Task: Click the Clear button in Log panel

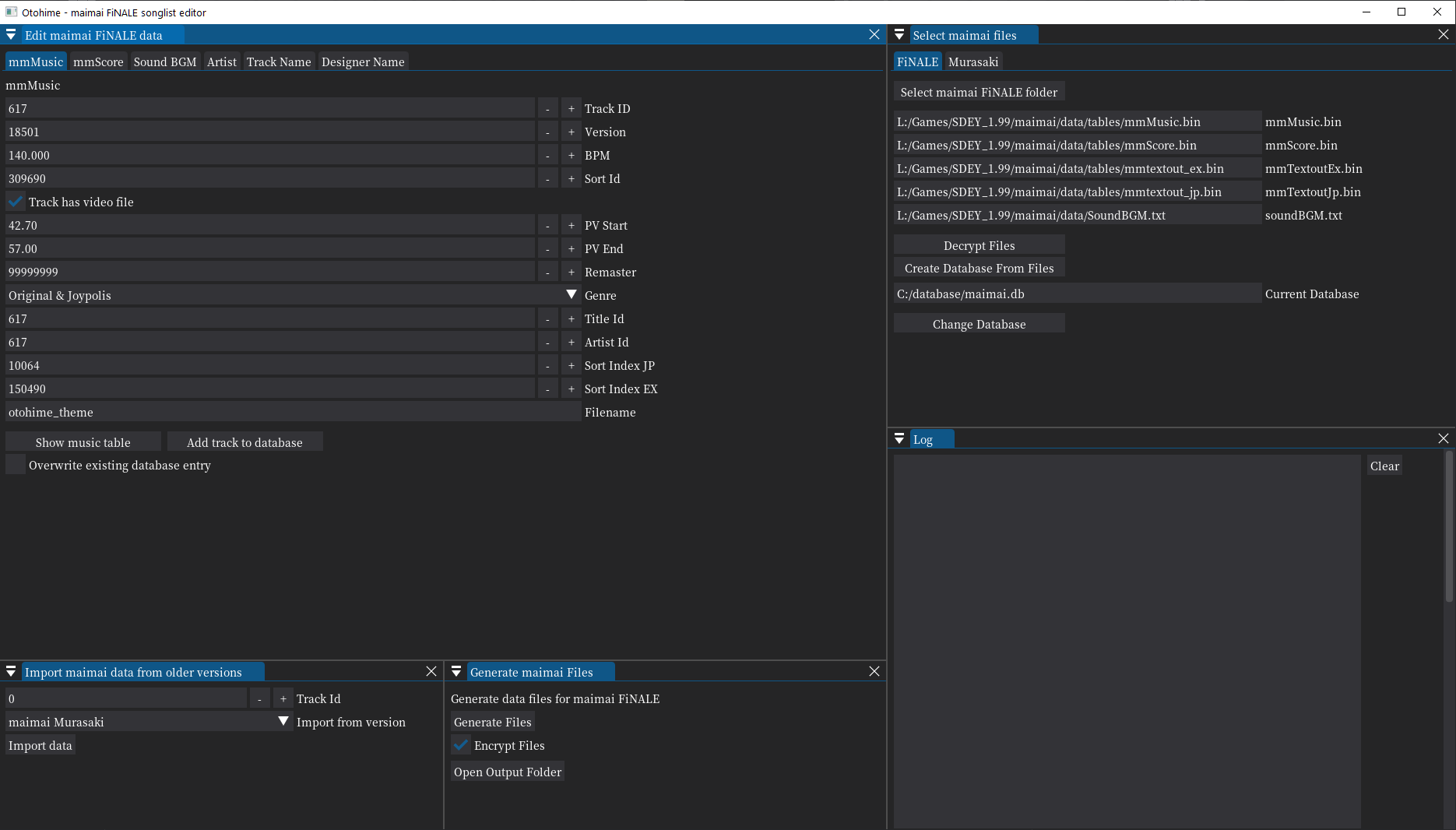Action: 1384,466
